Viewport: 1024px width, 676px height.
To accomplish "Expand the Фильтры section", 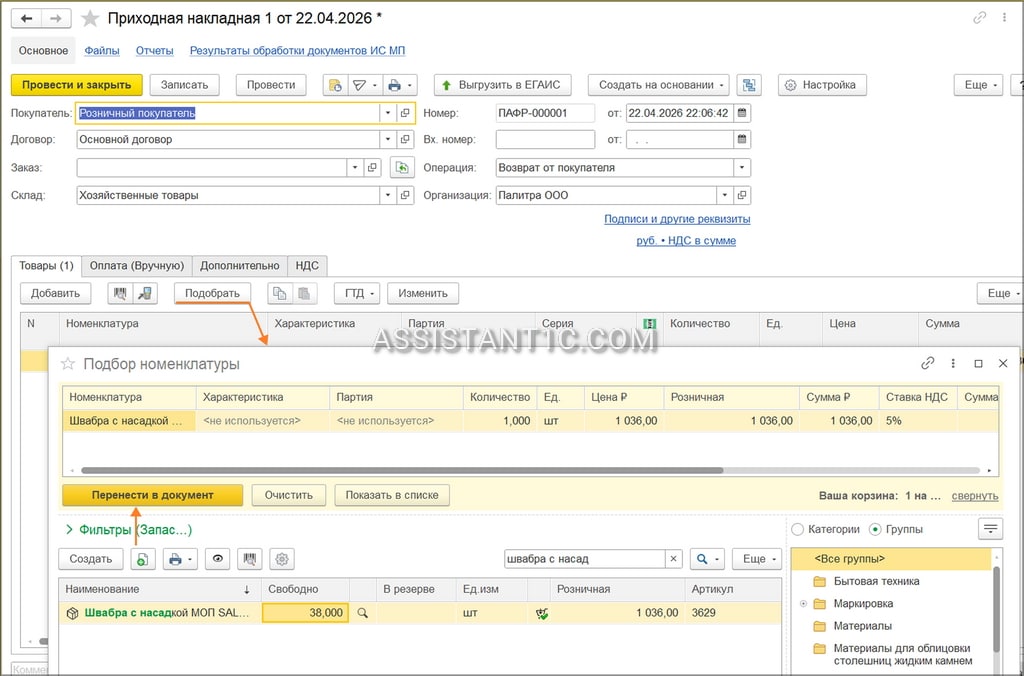I will [x=69, y=530].
